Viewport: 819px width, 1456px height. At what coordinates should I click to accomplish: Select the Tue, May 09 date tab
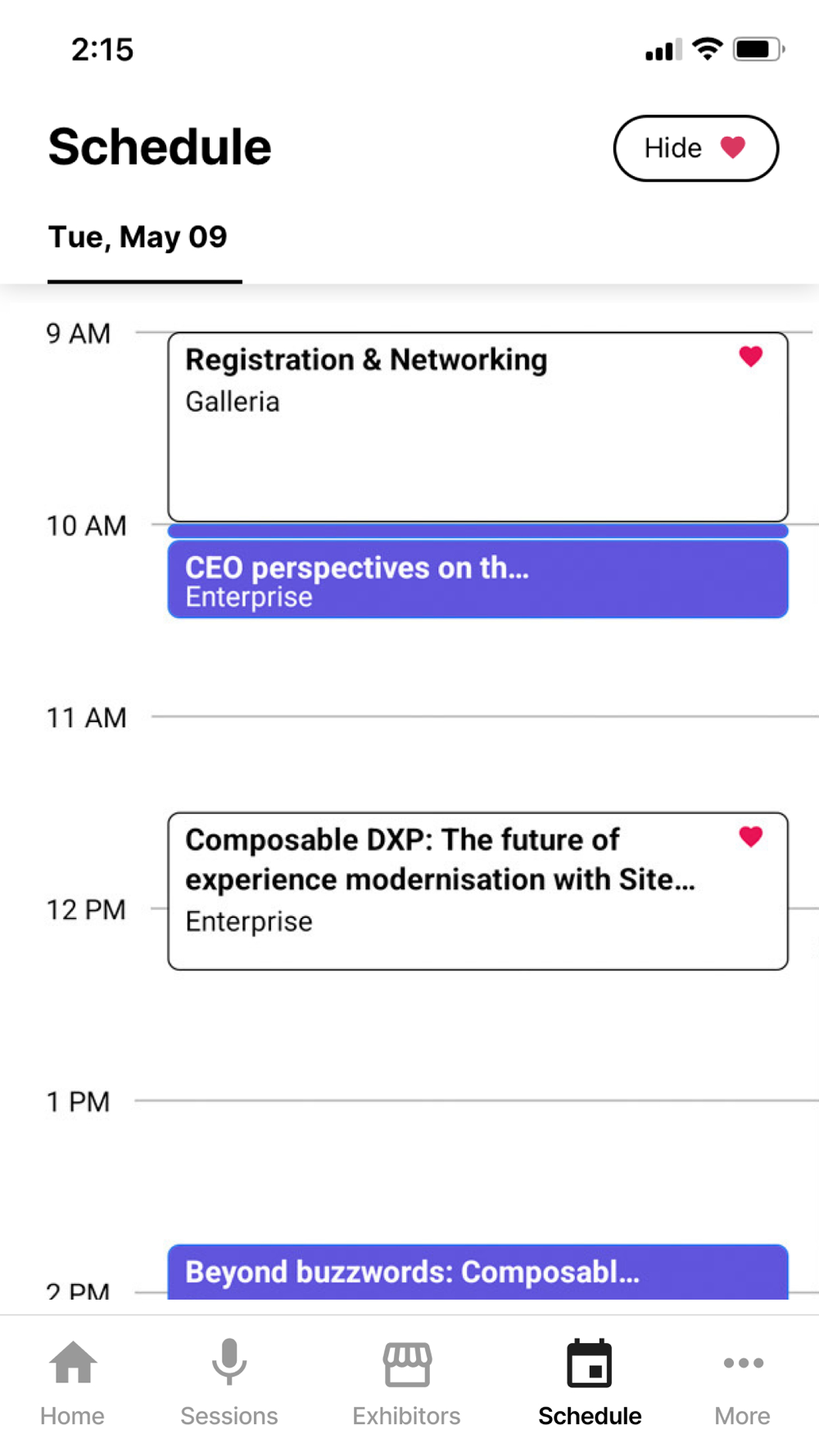138,237
